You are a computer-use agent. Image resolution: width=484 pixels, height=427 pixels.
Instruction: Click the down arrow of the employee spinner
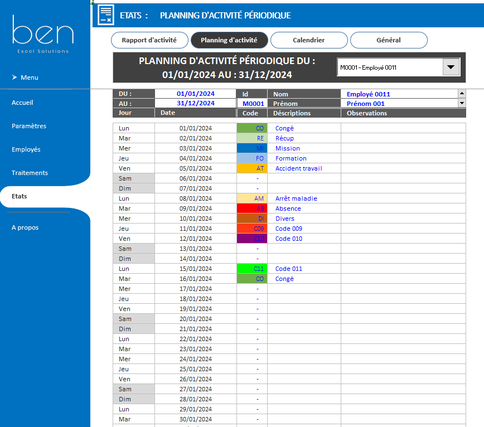462,103
